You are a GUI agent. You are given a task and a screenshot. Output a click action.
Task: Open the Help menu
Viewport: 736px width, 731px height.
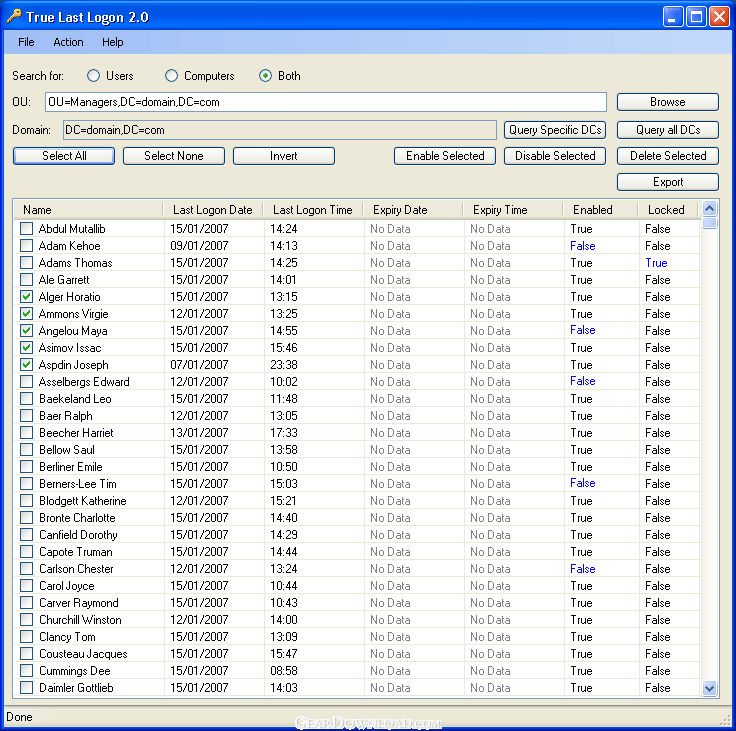click(113, 42)
